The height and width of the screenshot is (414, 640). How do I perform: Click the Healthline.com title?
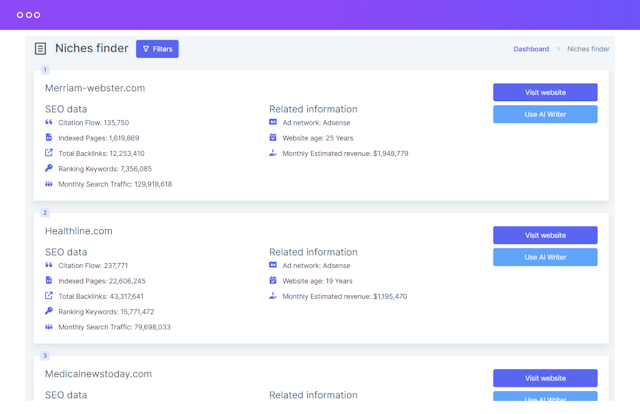[x=78, y=231]
